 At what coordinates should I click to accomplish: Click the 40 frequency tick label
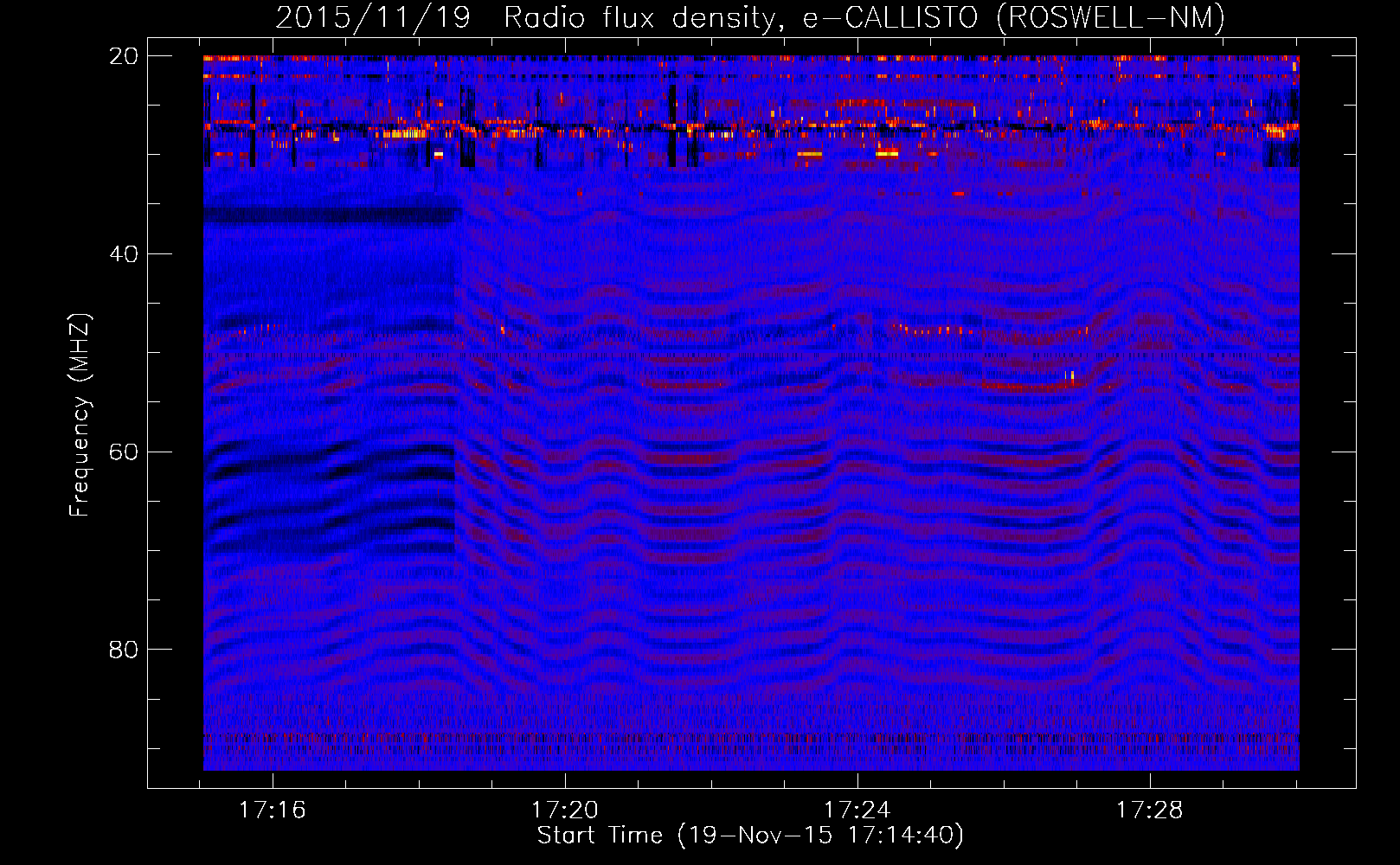(x=124, y=254)
